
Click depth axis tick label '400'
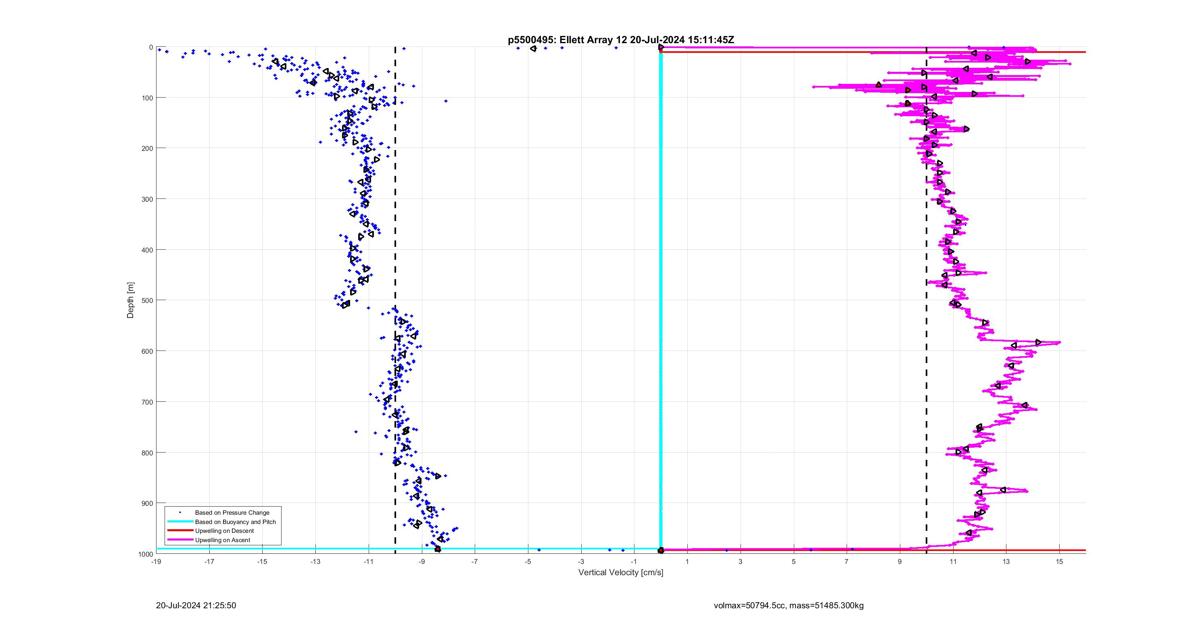[146, 249]
